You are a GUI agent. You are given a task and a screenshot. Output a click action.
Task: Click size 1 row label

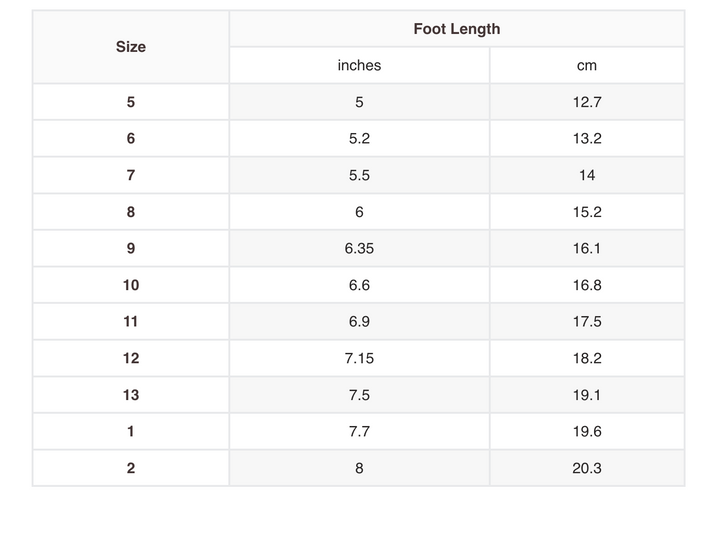131,432
